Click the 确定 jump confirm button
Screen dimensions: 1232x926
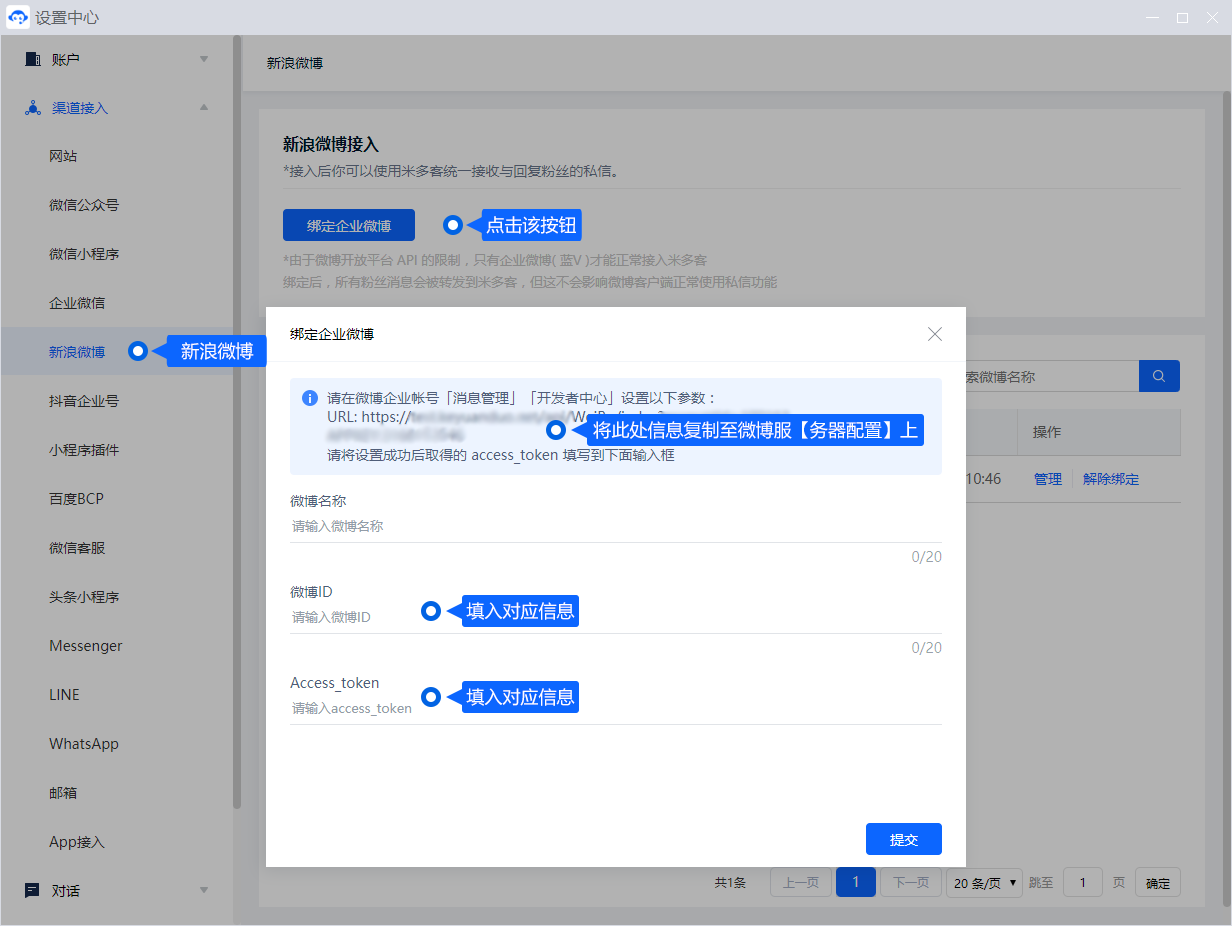point(1158,883)
